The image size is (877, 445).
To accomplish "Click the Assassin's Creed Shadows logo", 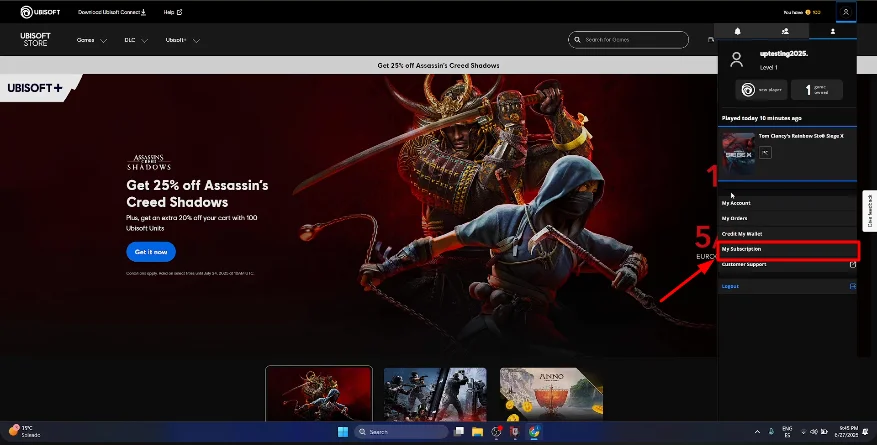I will 149,163.
